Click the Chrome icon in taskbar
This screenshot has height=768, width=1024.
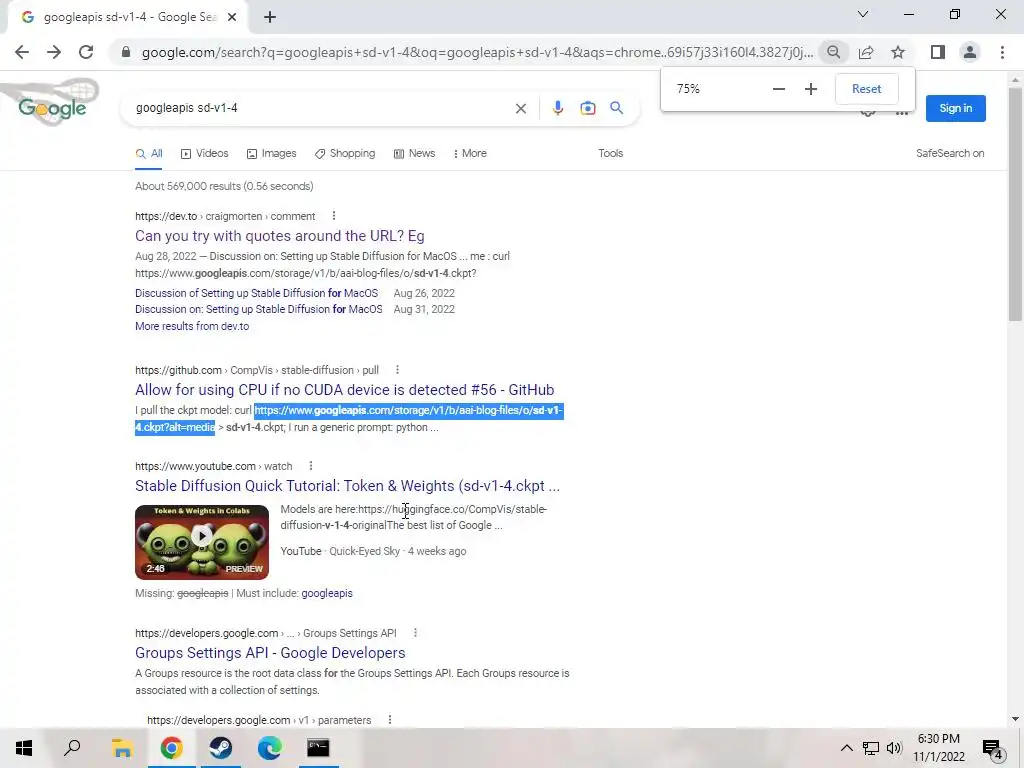click(172, 748)
